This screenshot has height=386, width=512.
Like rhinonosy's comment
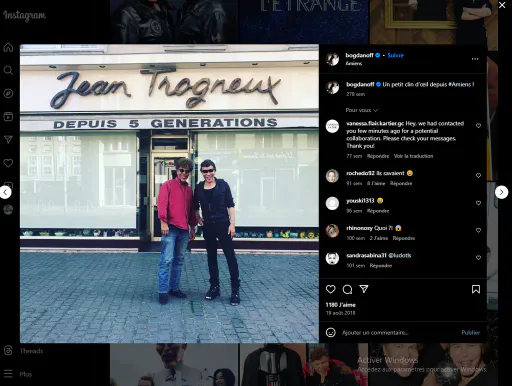click(x=478, y=230)
